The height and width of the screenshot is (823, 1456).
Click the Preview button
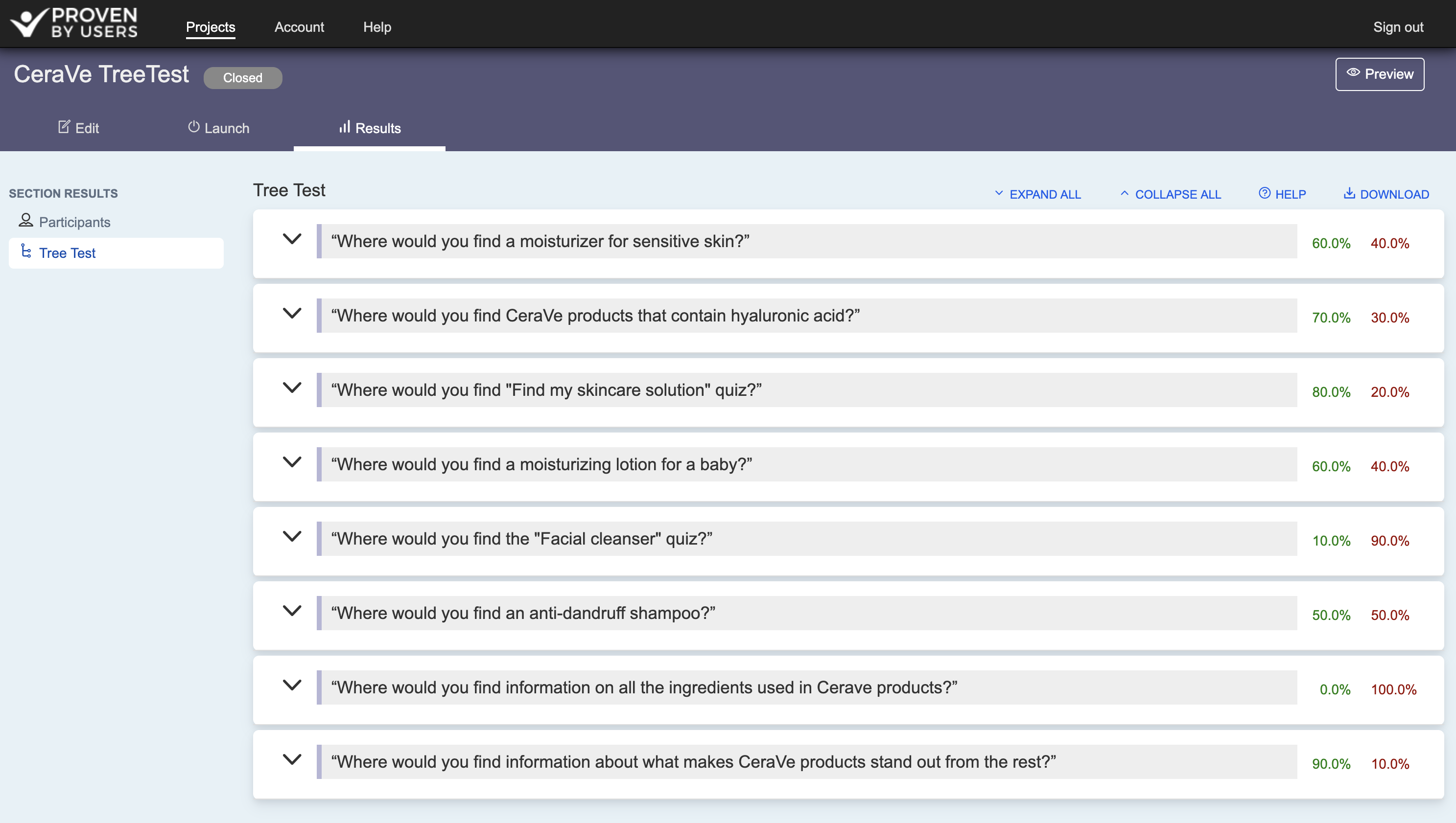[1380, 74]
